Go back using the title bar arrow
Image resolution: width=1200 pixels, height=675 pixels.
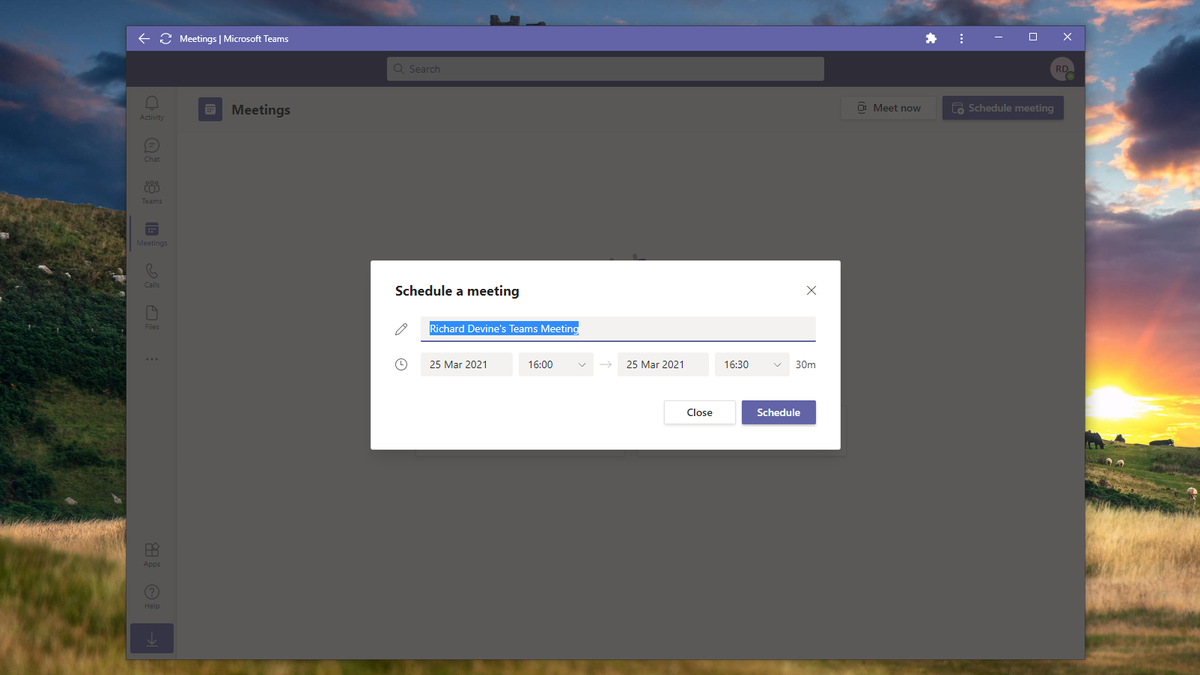pyautogui.click(x=144, y=38)
